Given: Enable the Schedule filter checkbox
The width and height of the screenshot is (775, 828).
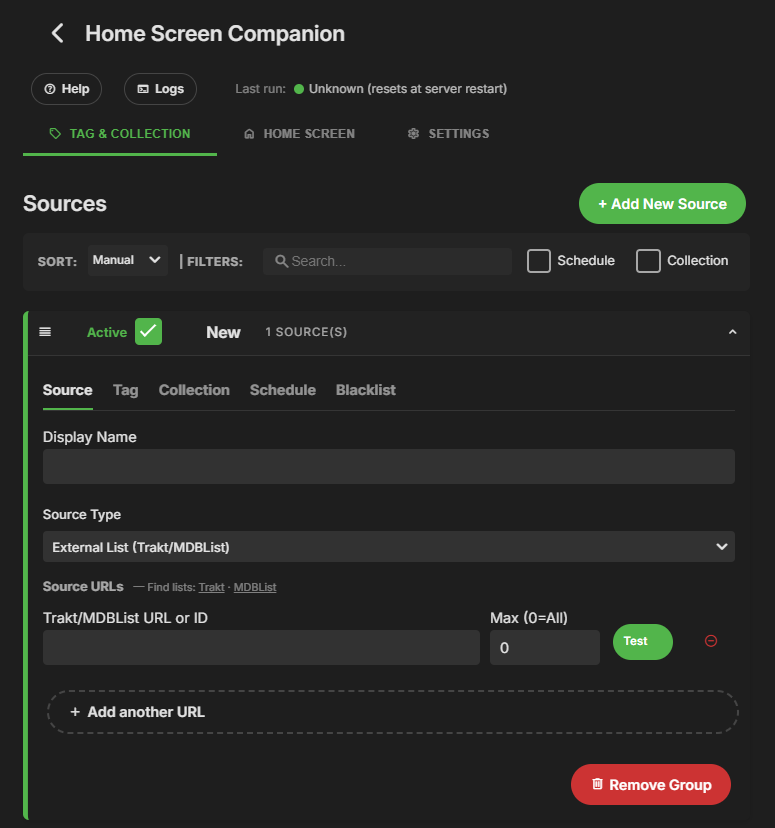Looking at the screenshot, I should [539, 261].
